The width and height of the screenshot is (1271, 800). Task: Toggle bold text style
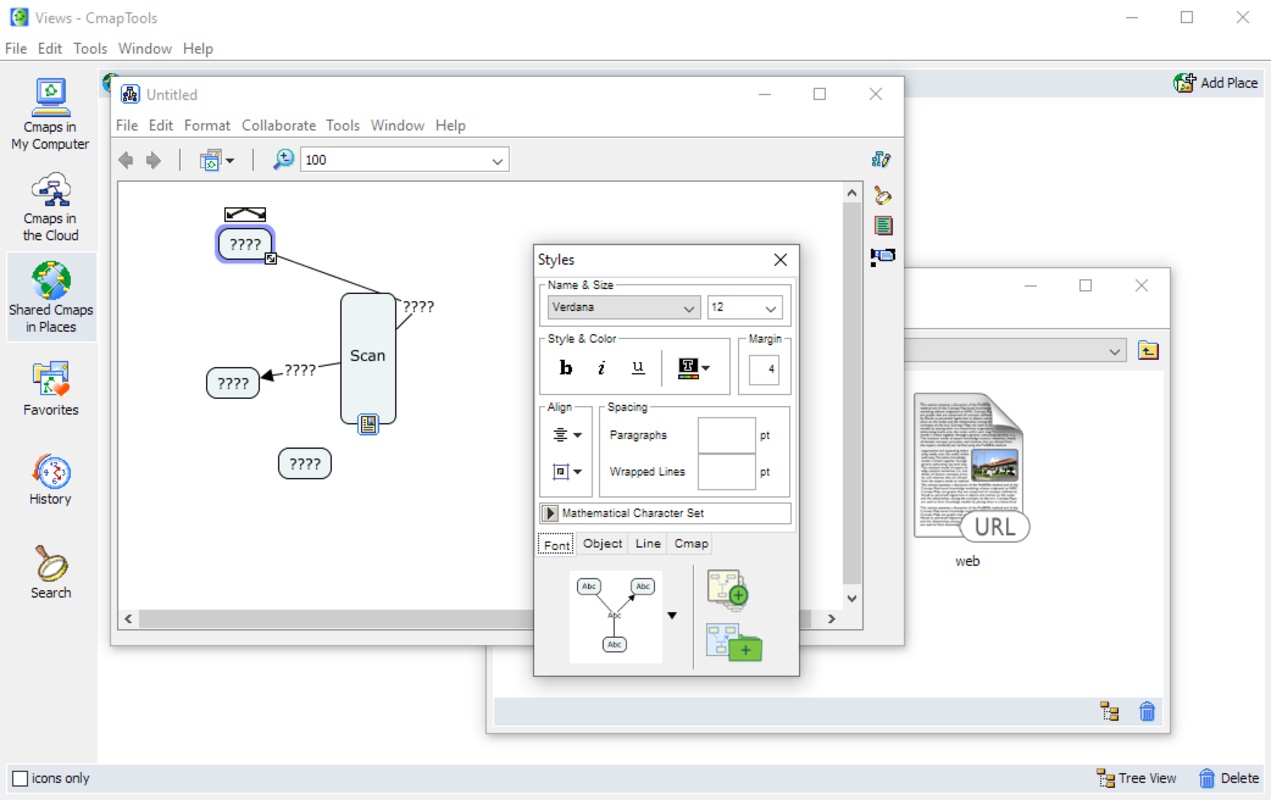(x=566, y=368)
